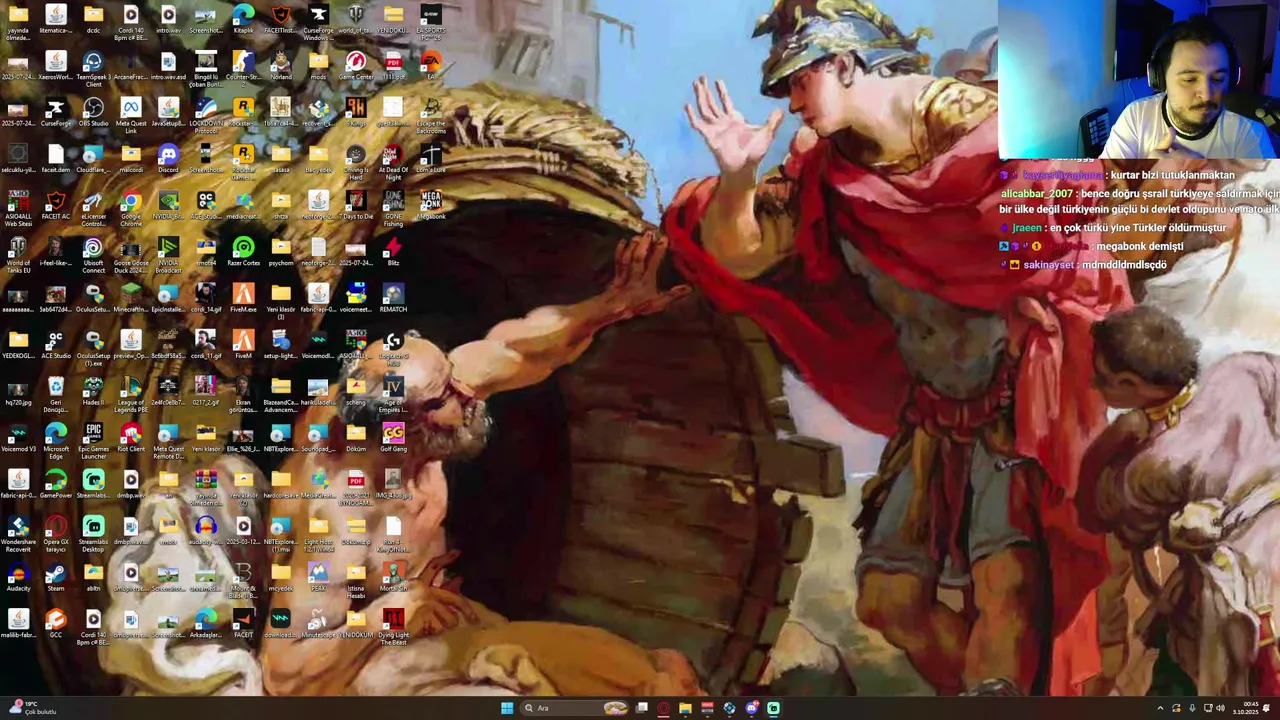
Task: Select the Counter-Strike 2 desktop icon
Action: pos(243,70)
